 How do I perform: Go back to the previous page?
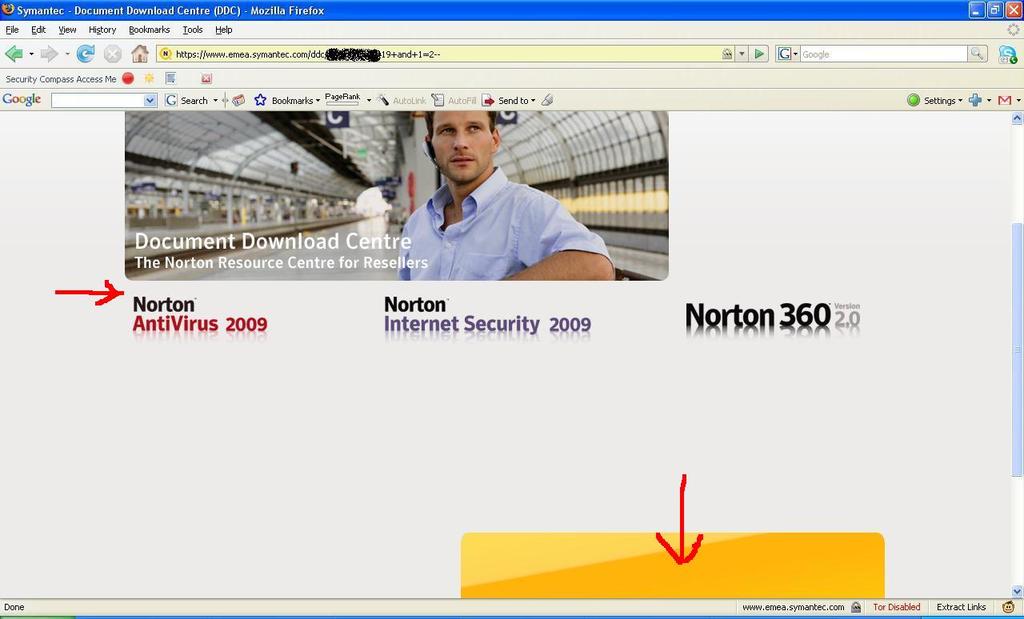click(14, 54)
